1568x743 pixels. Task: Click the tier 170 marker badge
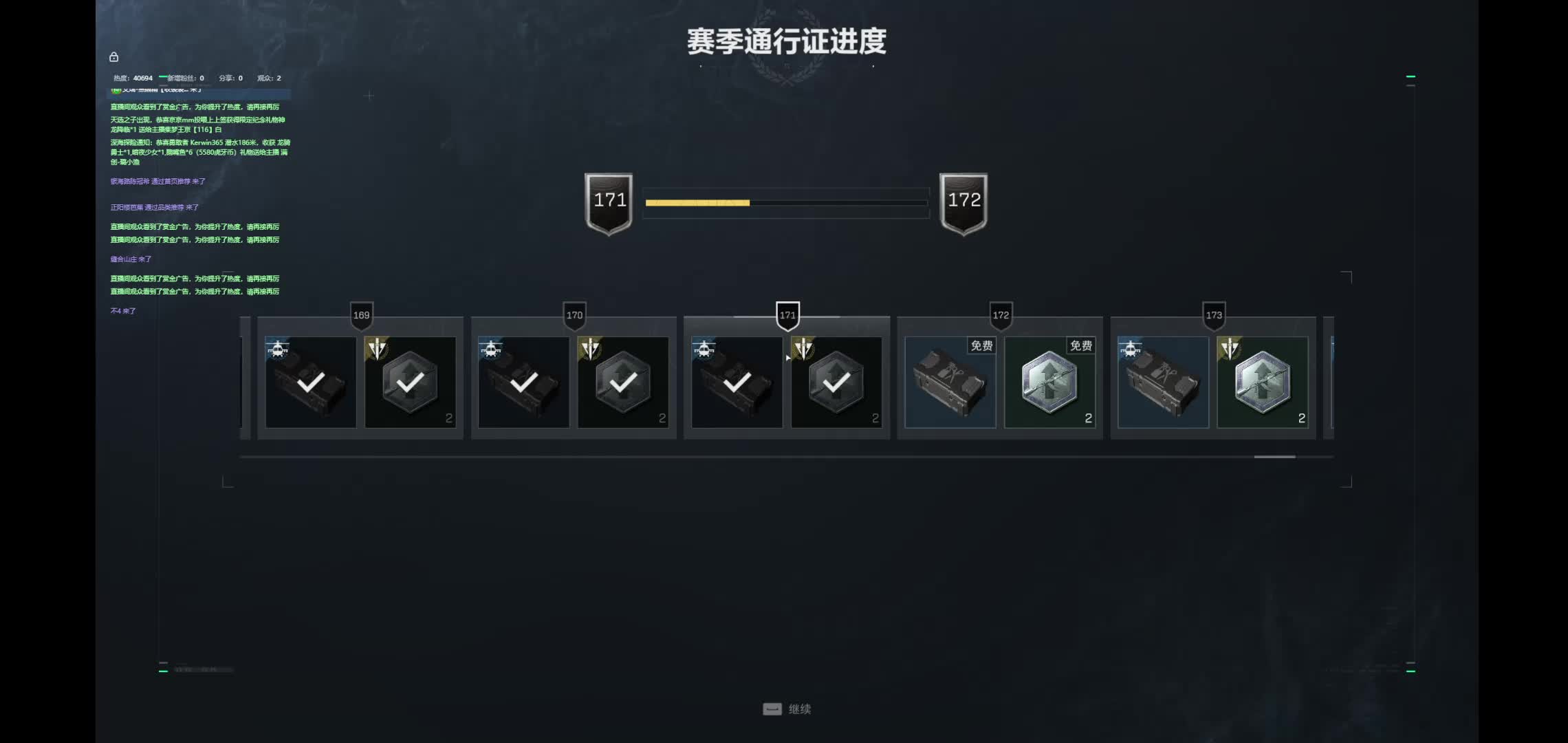574,316
